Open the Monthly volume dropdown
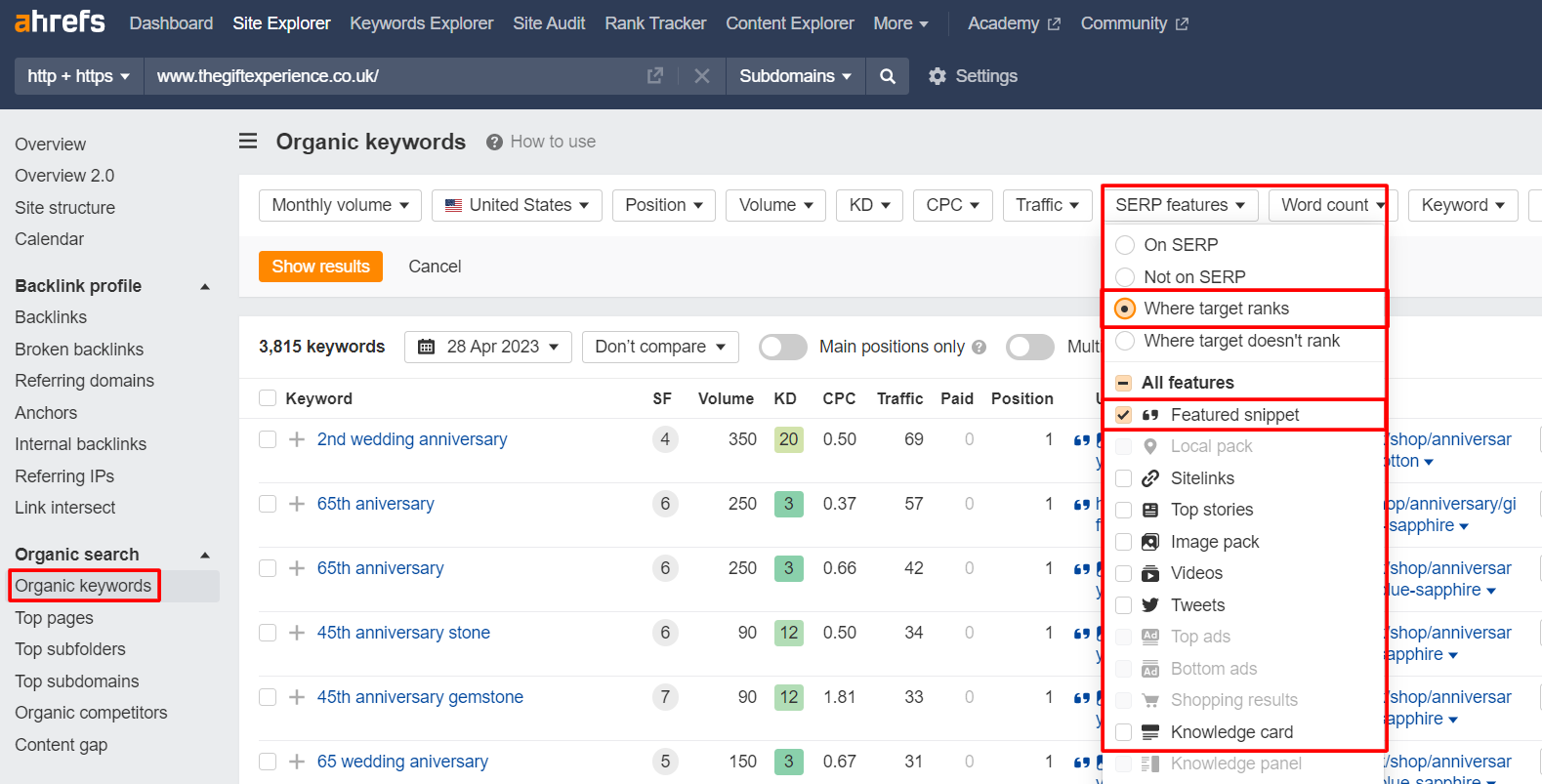The image size is (1542, 784). [340, 205]
